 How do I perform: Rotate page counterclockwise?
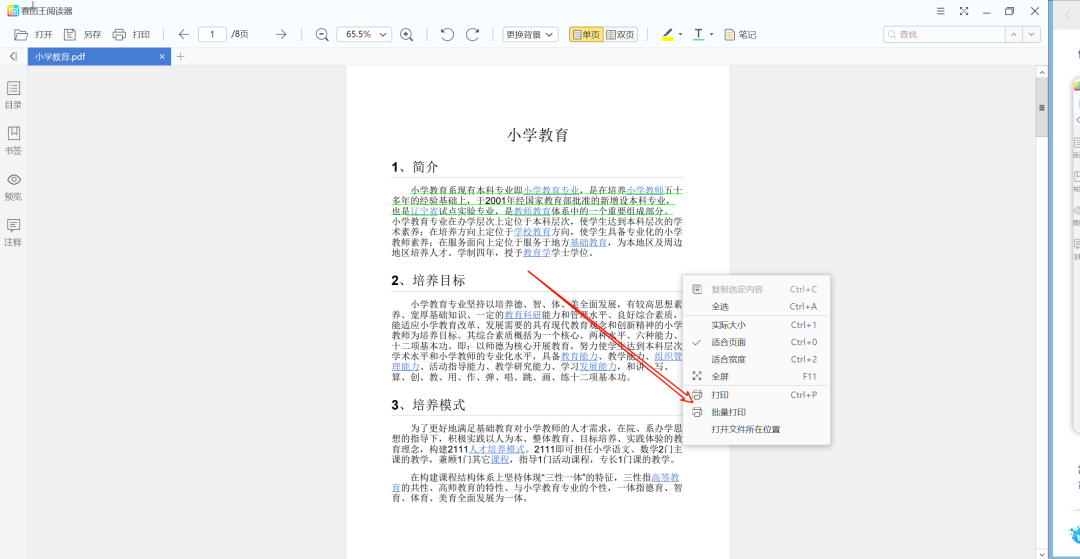click(x=447, y=34)
